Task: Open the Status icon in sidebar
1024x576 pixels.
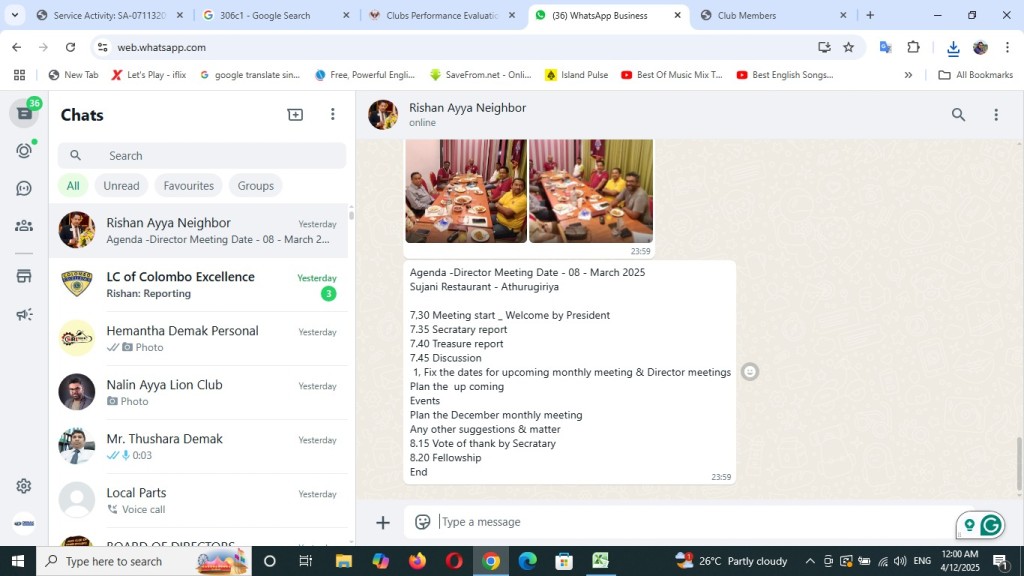Action: point(24,151)
